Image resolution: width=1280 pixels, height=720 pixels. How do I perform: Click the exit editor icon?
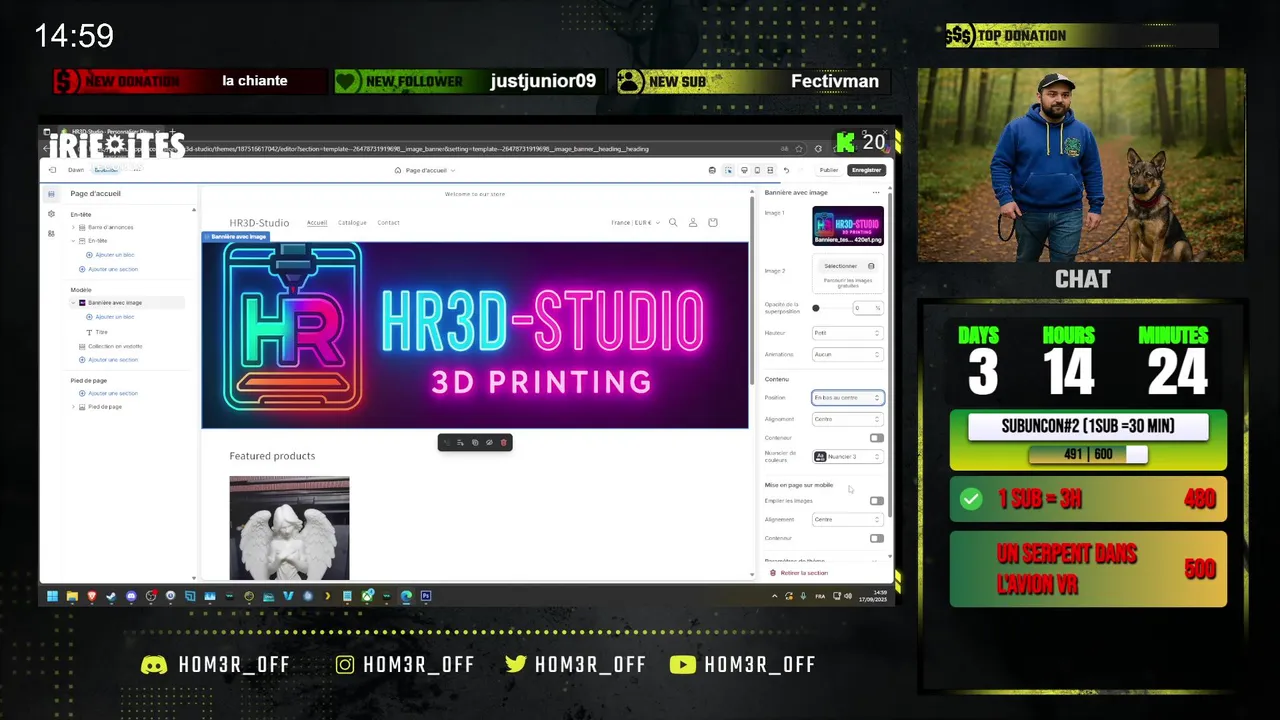[52, 170]
